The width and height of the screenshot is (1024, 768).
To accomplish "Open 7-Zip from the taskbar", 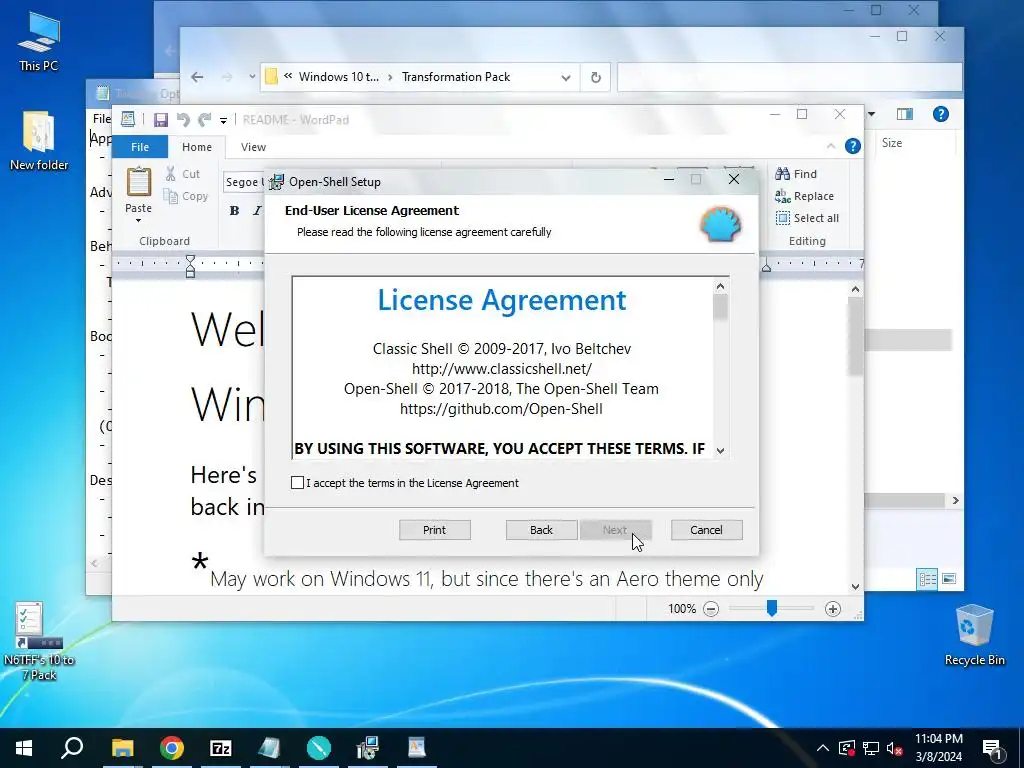I will [x=221, y=748].
